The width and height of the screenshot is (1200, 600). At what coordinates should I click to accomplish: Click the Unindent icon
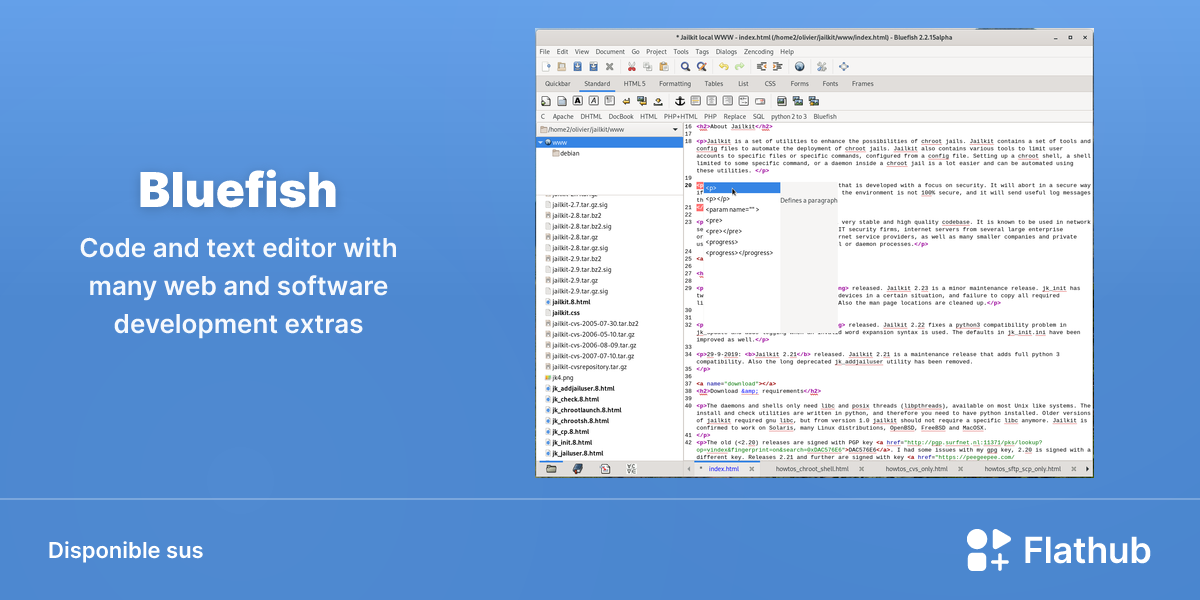(x=761, y=67)
